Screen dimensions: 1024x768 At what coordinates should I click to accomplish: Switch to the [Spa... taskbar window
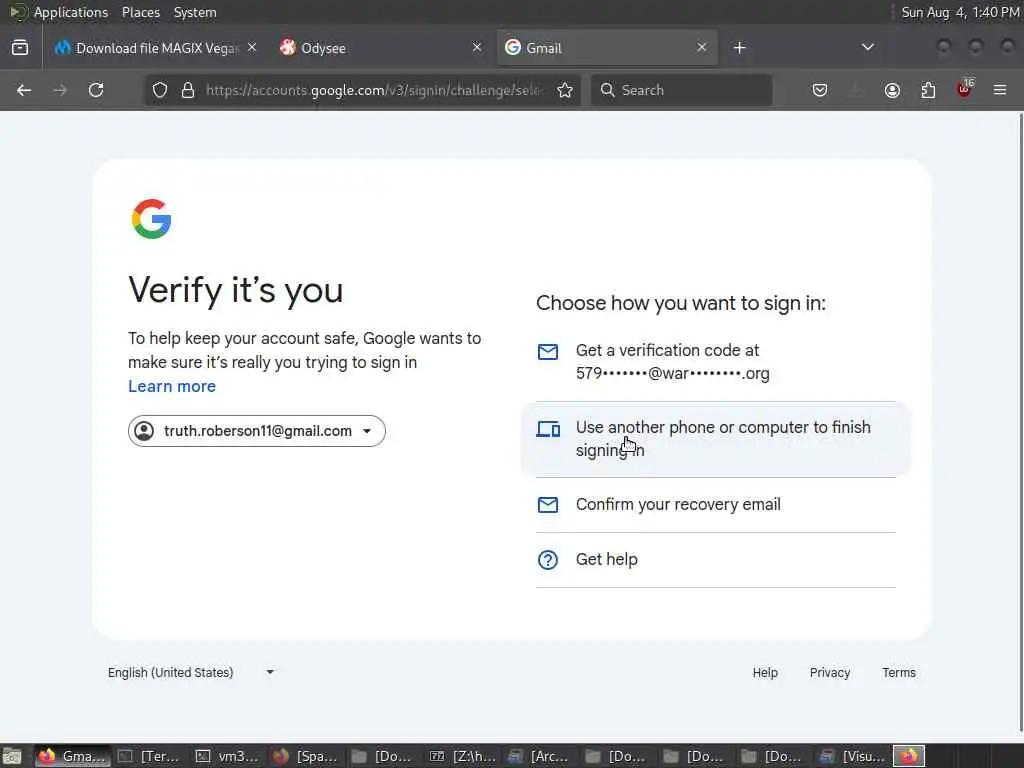[x=306, y=756]
